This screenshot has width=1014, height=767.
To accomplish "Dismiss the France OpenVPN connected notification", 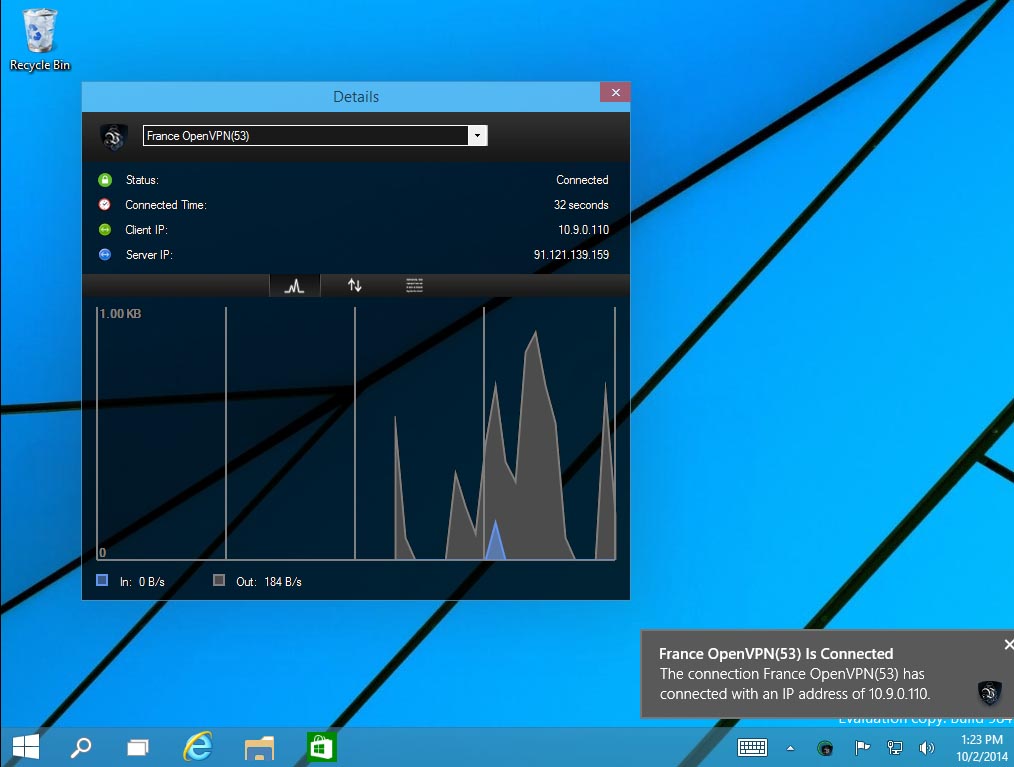I will coord(1008,644).
